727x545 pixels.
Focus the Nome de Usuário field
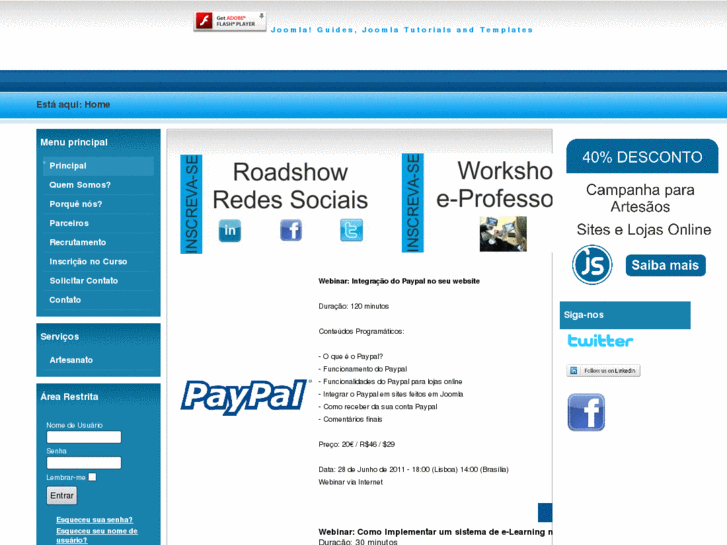84,437
